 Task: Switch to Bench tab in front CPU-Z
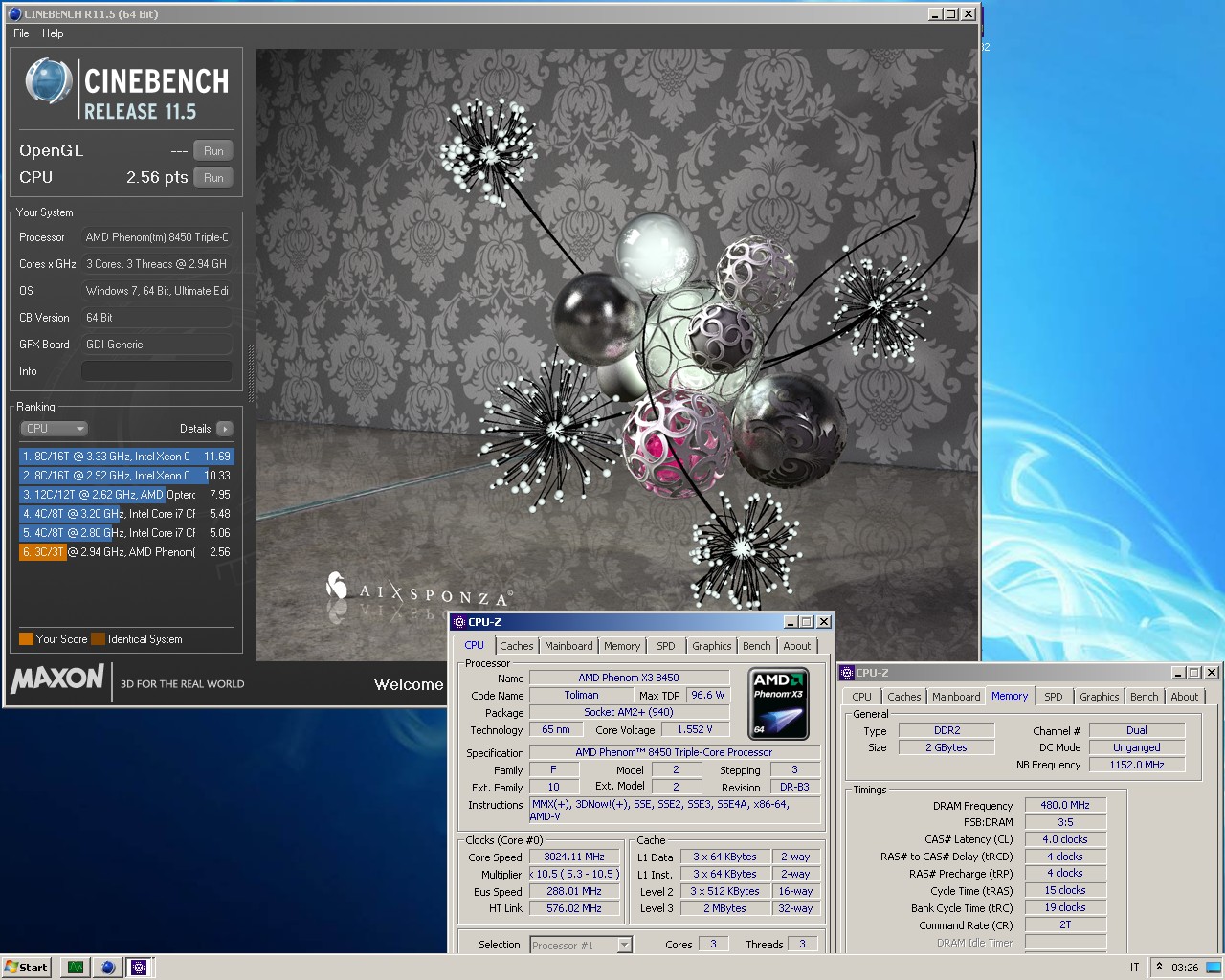(x=757, y=646)
